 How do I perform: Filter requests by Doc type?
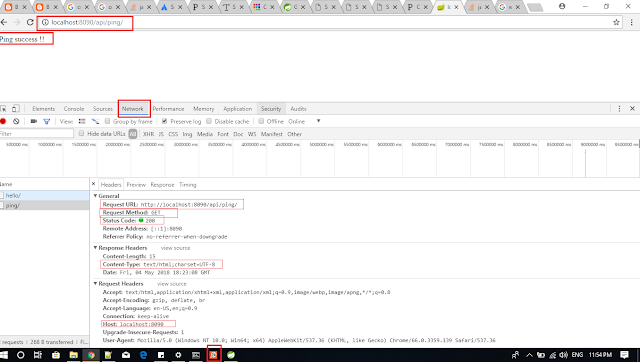coord(238,134)
